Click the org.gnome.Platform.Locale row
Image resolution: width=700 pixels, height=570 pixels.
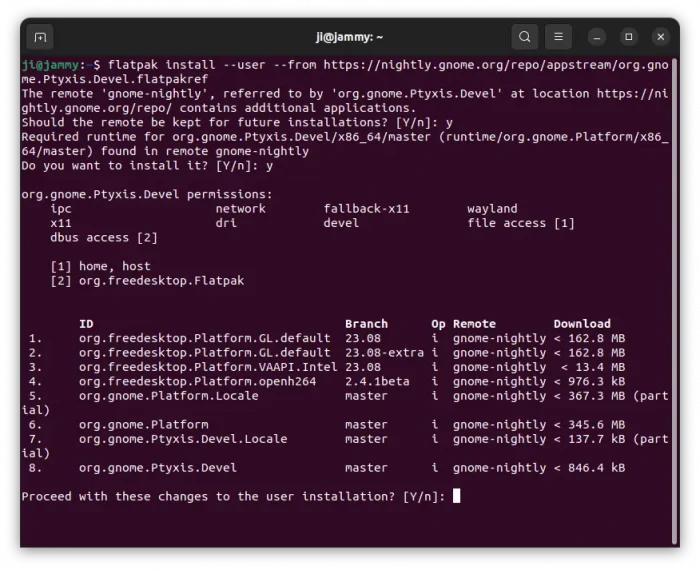pyautogui.click(x=168, y=396)
